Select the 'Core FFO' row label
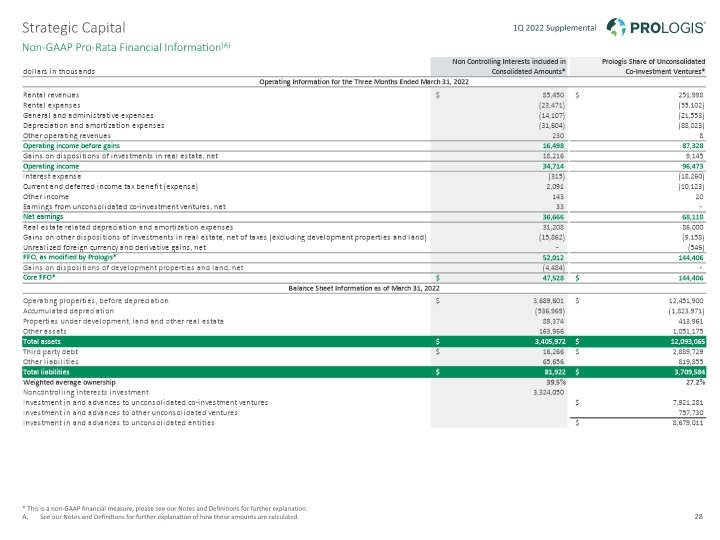720x540 pixels. [40, 277]
